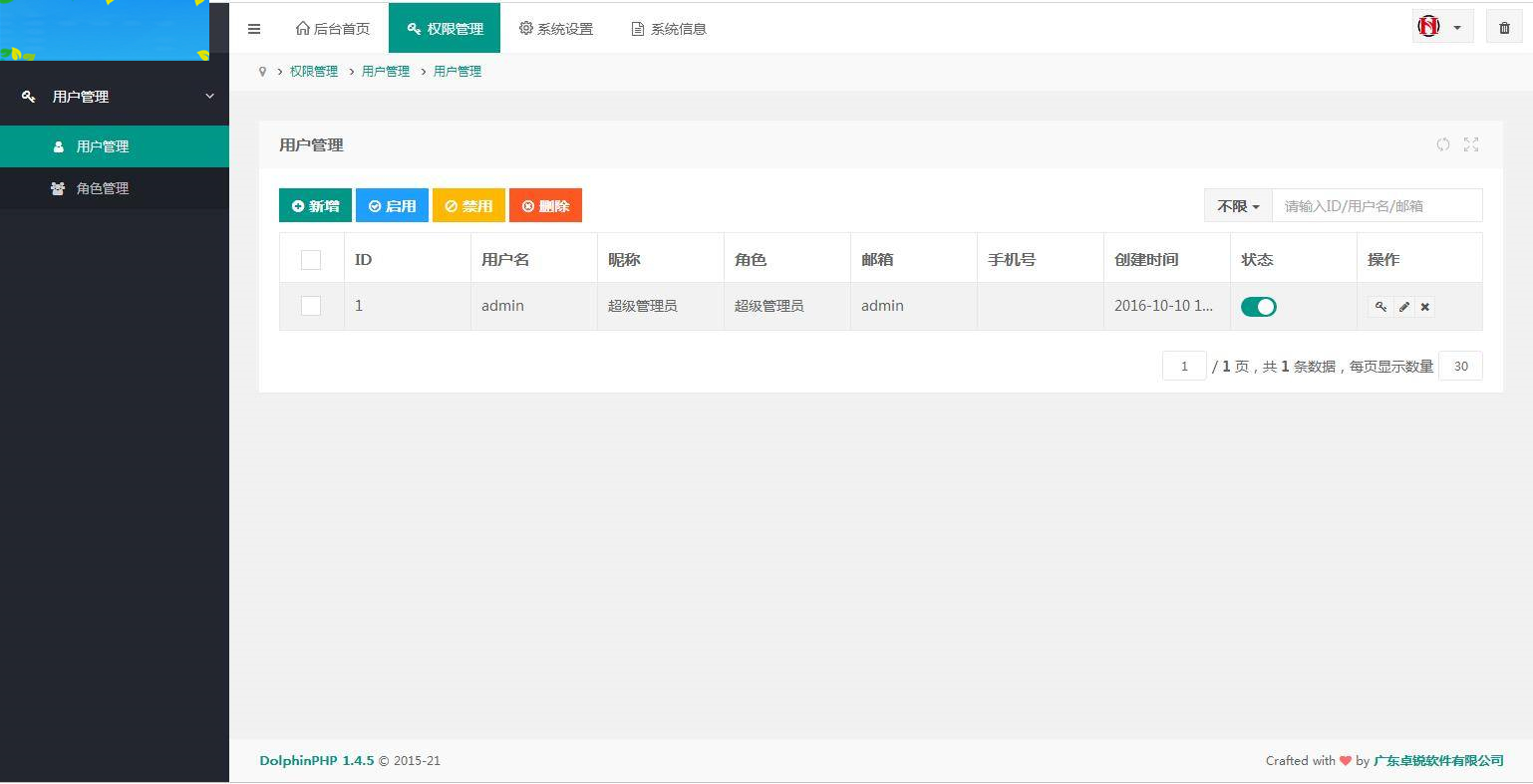
Task: Disable admin's status toggle switch
Action: tap(1258, 307)
